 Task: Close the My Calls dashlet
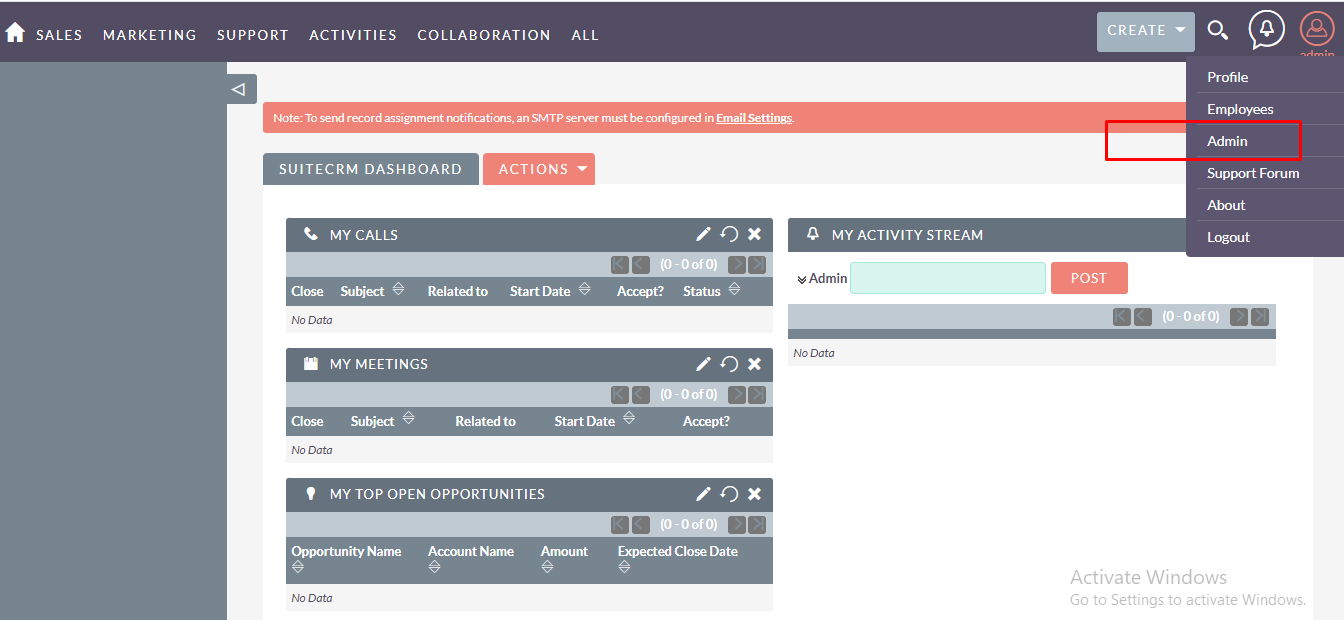754,234
